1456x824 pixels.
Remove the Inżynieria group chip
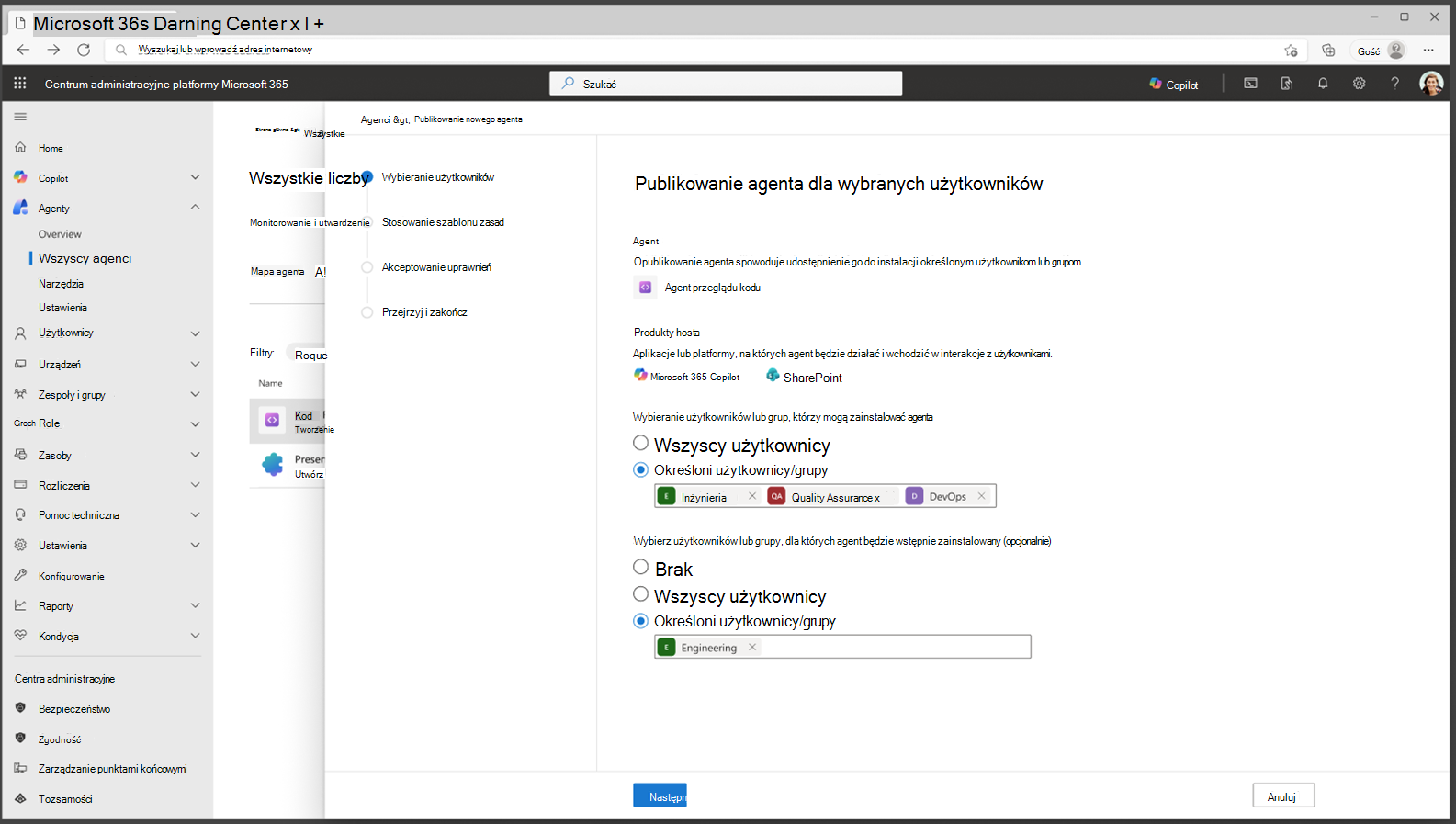coord(752,496)
